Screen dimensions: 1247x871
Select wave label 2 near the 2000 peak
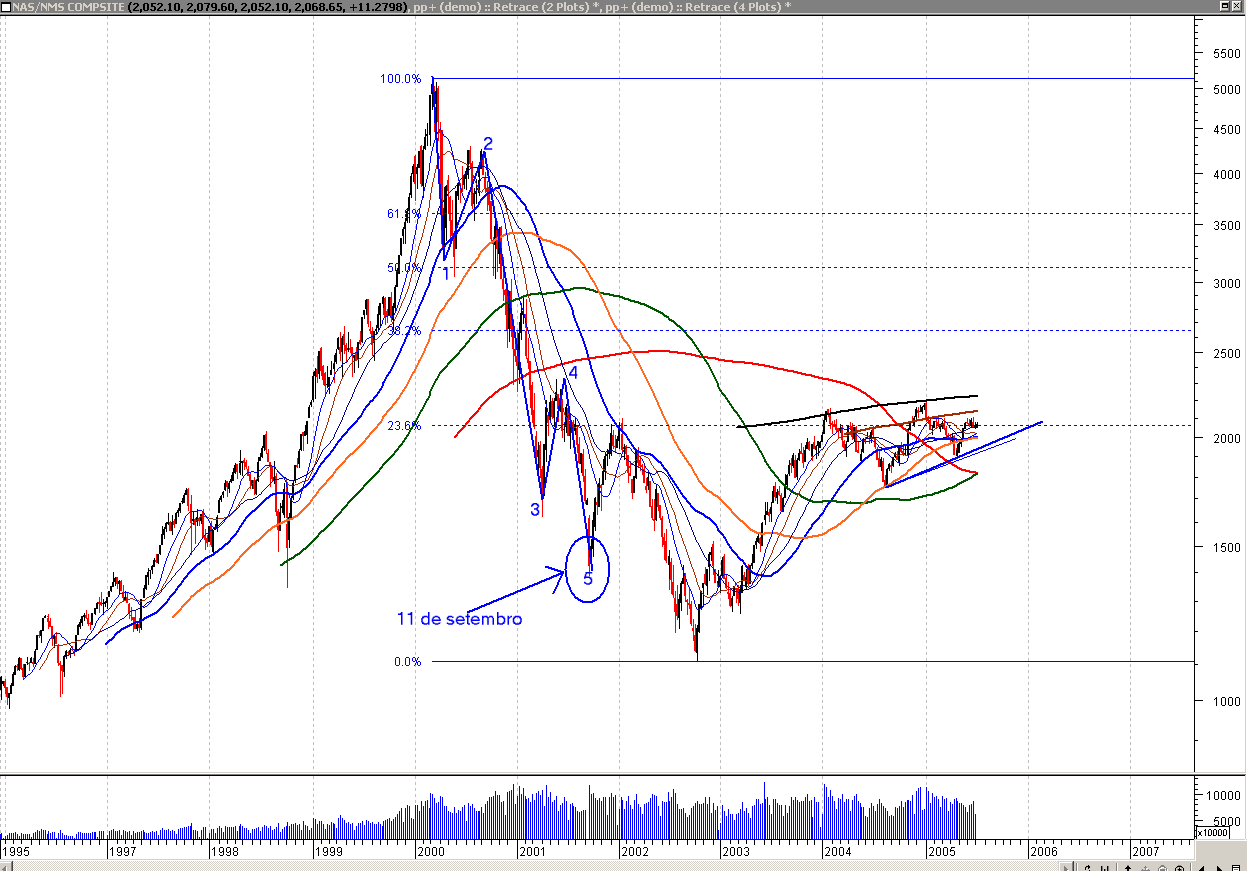tap(488, 143)
